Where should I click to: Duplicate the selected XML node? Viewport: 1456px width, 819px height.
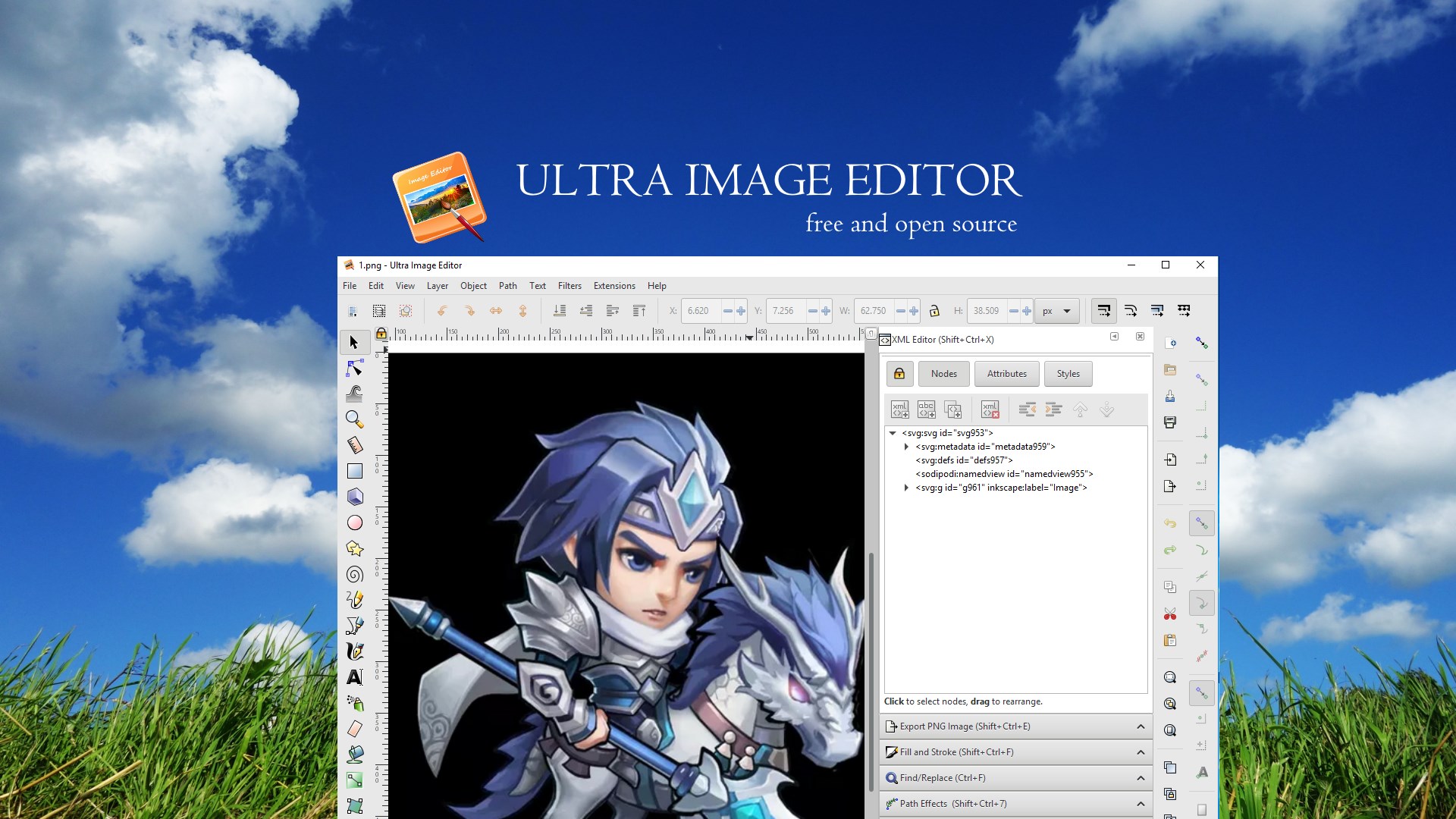[953, 409]
